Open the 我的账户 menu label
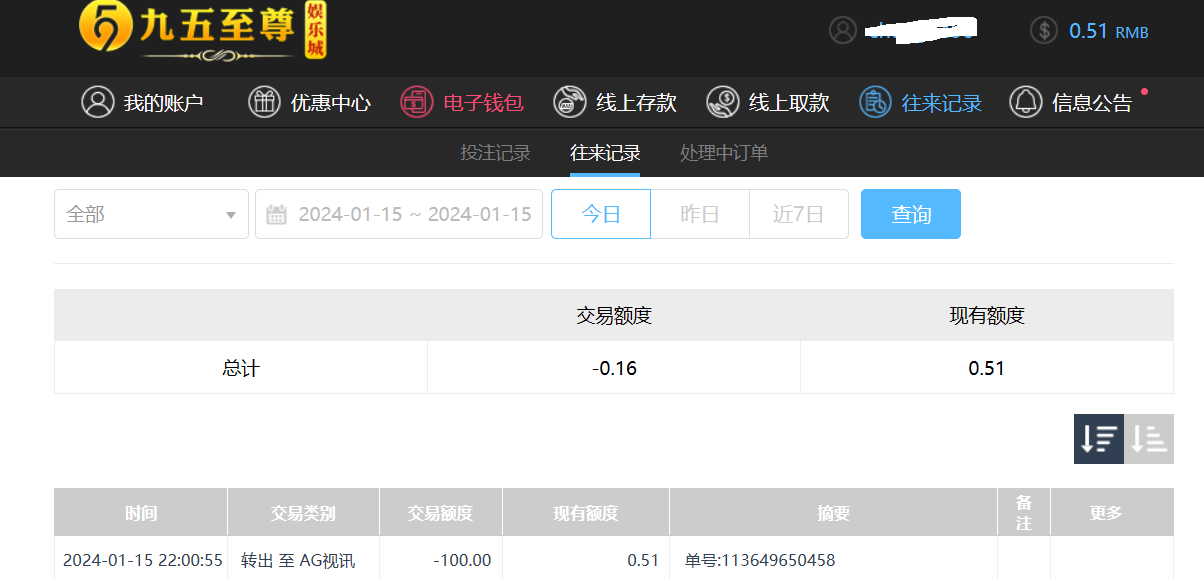The image size is (1204, 579). (x=164, y=102)
